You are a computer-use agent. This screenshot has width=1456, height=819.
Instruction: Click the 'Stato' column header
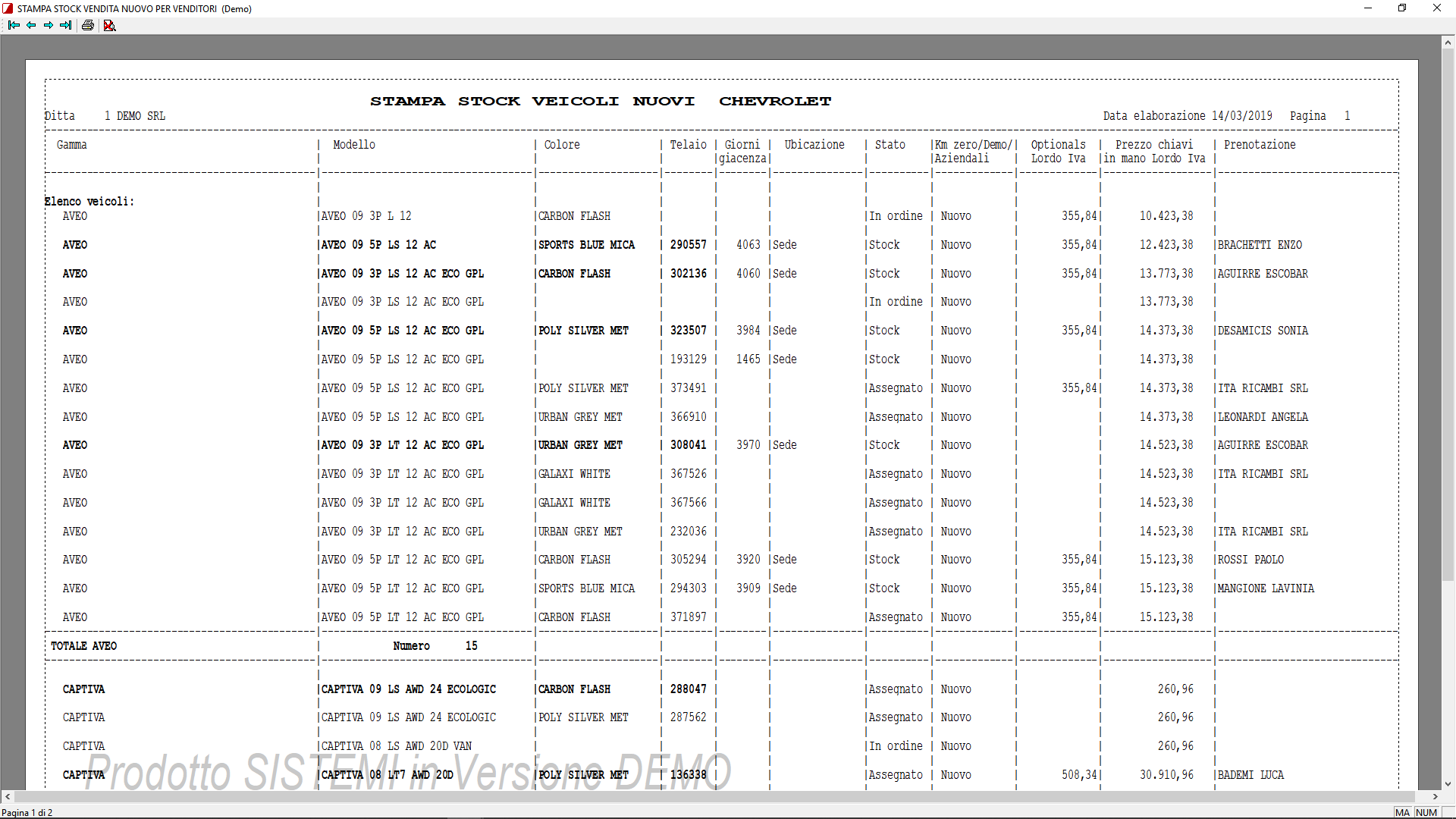[x=890, y=145]
